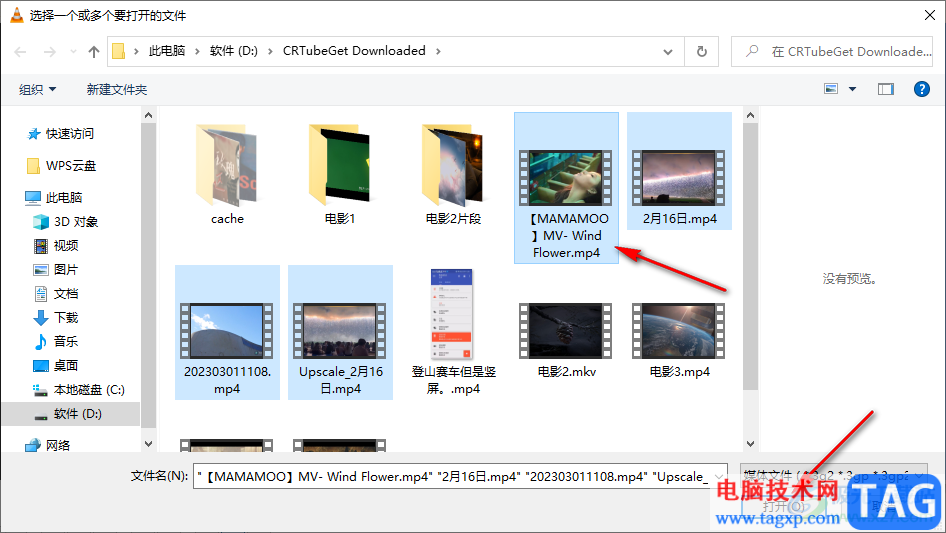Close the file open dialog

(x=930, y=15)
